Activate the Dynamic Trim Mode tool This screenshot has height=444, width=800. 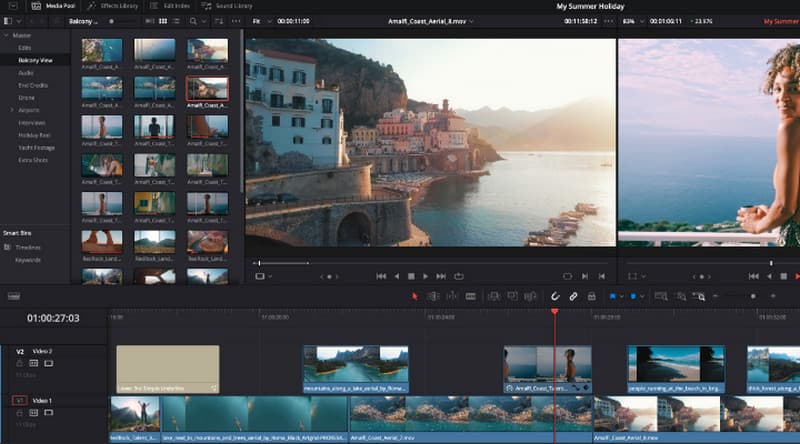(452, 297)
